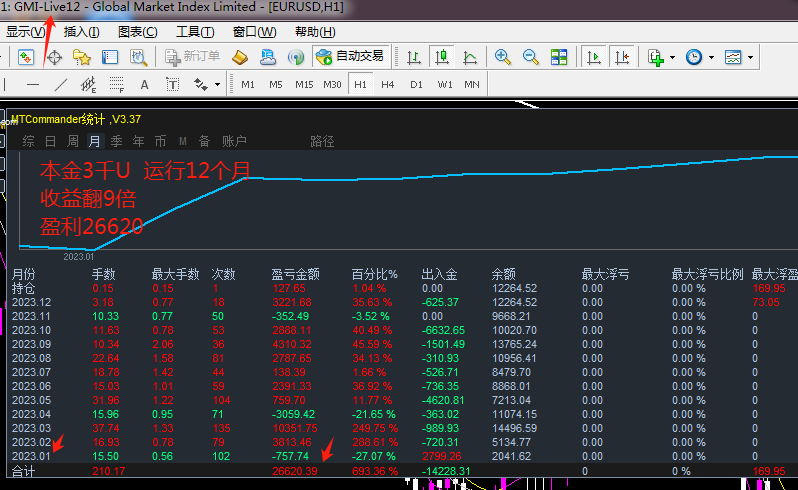Select the 月 monthly statistics tab
The height and width of the screenshot is (490, 798).
95,141
